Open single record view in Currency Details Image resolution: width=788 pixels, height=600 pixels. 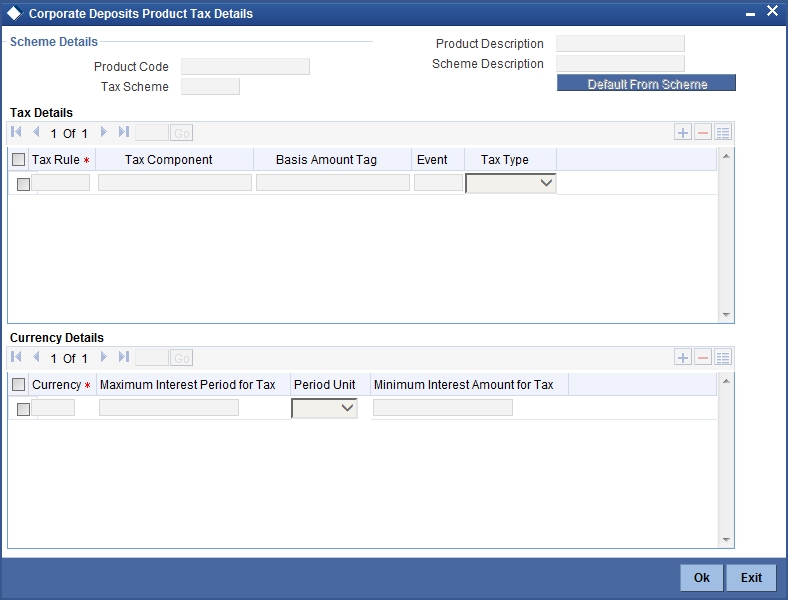(723, 358)
